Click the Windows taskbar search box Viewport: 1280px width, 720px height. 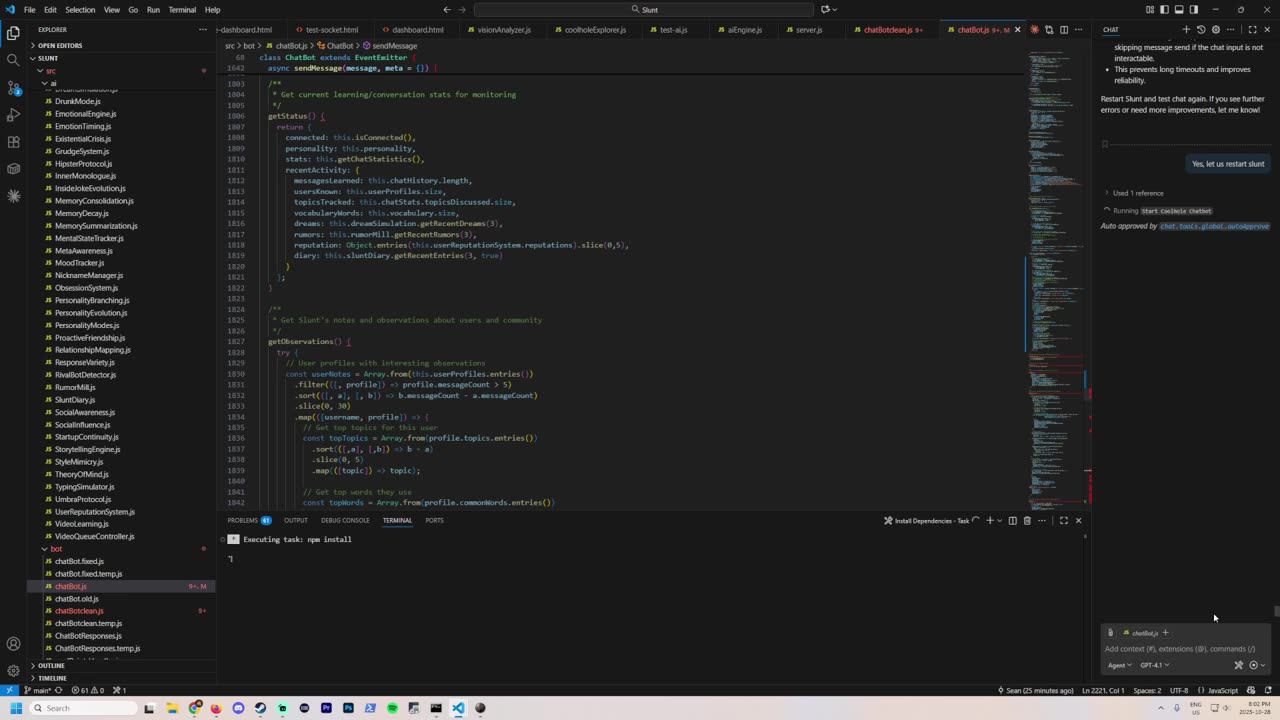(83, 708)
